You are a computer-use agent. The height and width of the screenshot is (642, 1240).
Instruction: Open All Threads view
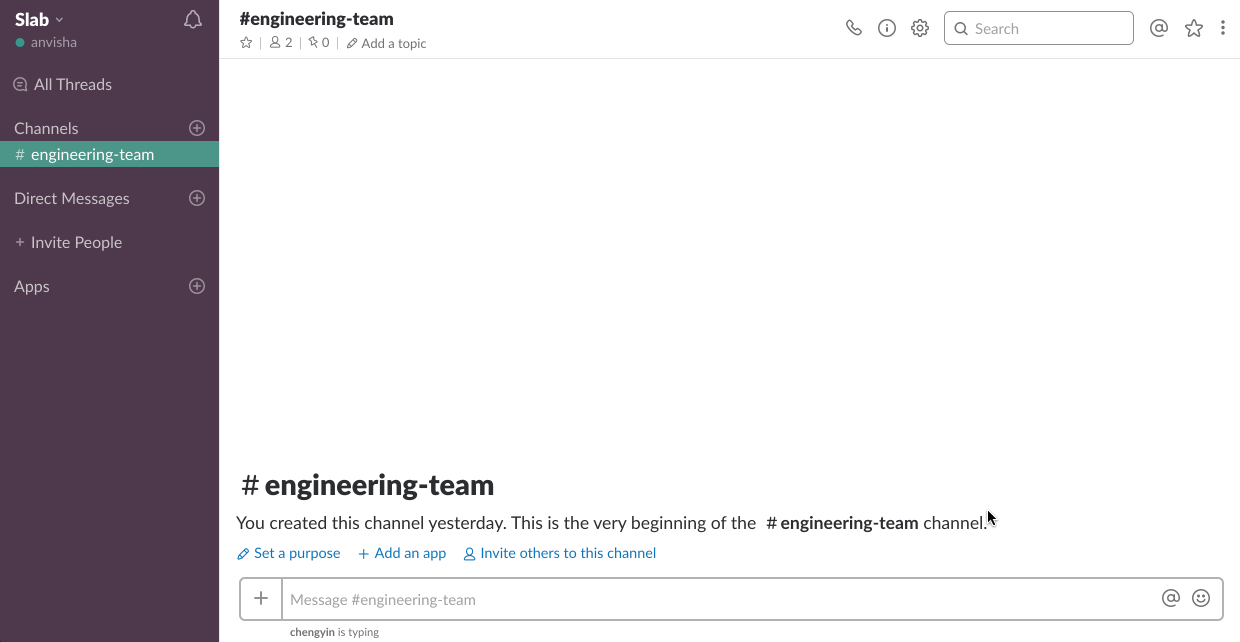[x=72, y=85]
